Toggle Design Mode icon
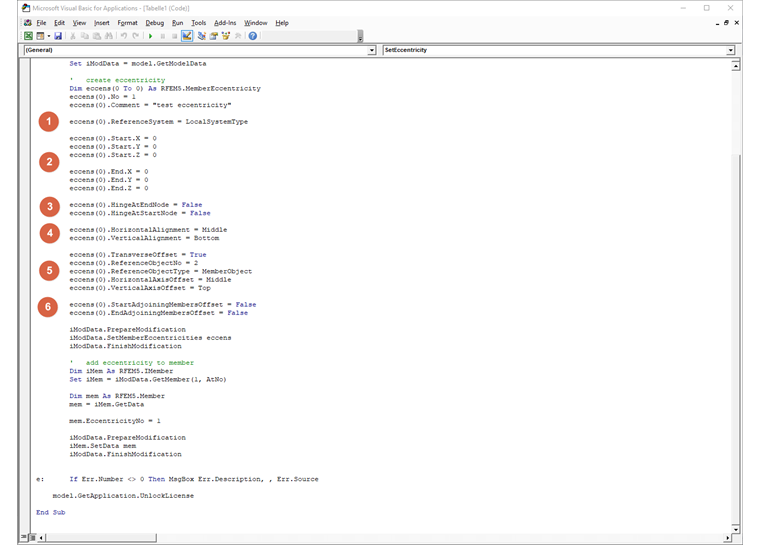760x545 pixels. coord(187,36)
